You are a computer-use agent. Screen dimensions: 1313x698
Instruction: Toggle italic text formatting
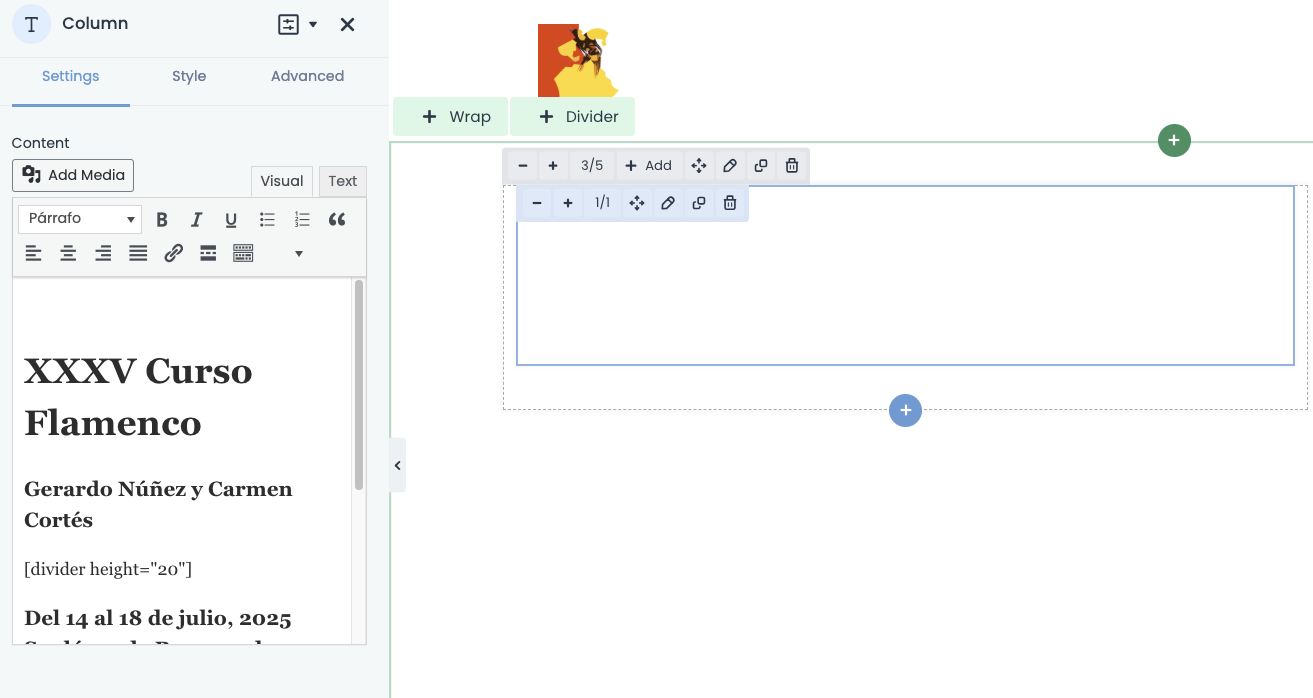(197, 220)
